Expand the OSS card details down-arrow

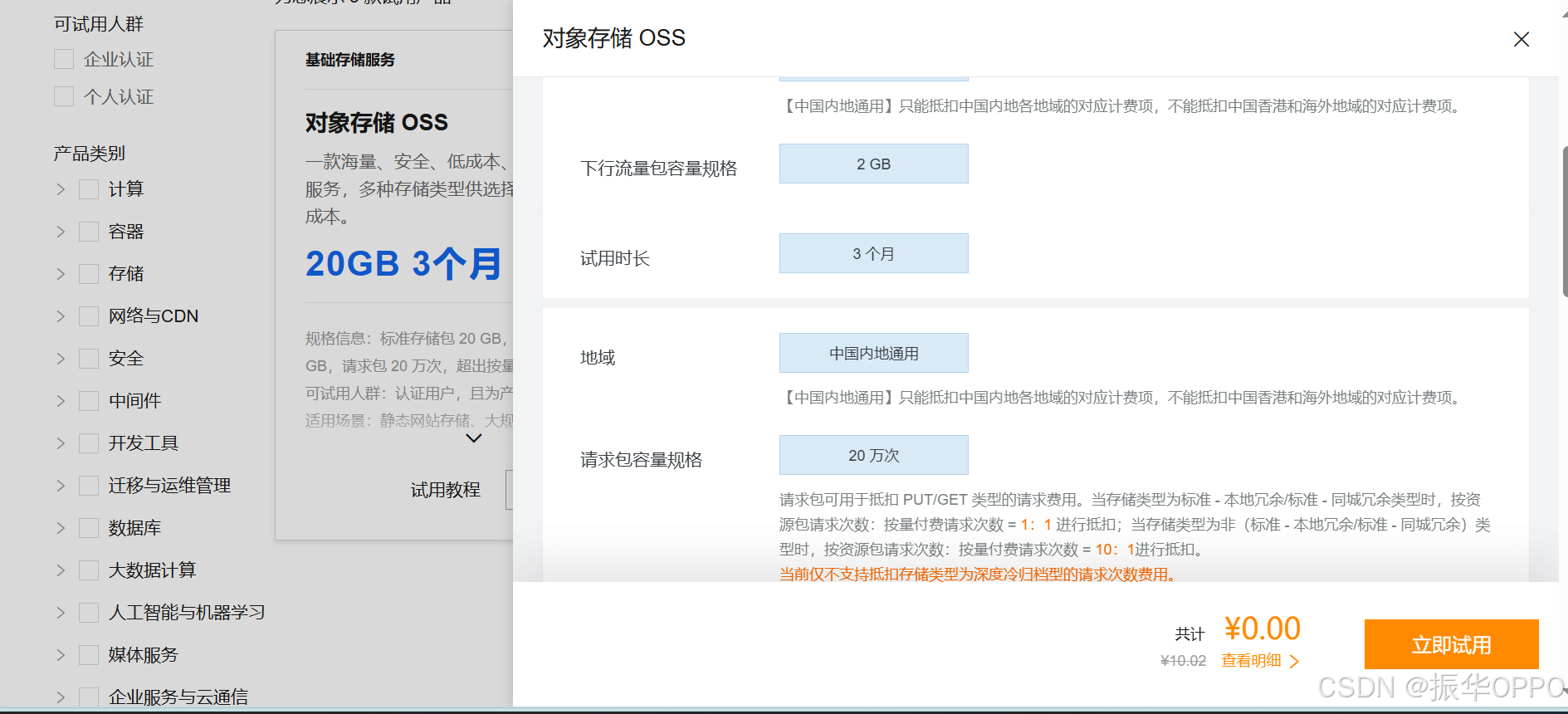pyautogui.click(x=473, y=438)
